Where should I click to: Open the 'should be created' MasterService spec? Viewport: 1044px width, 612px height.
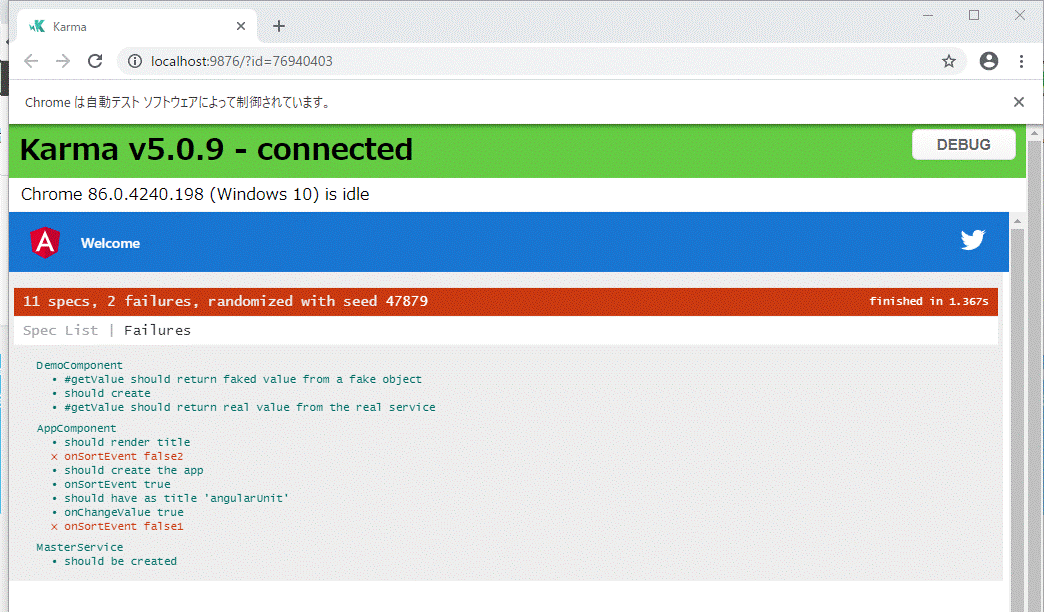120,561
